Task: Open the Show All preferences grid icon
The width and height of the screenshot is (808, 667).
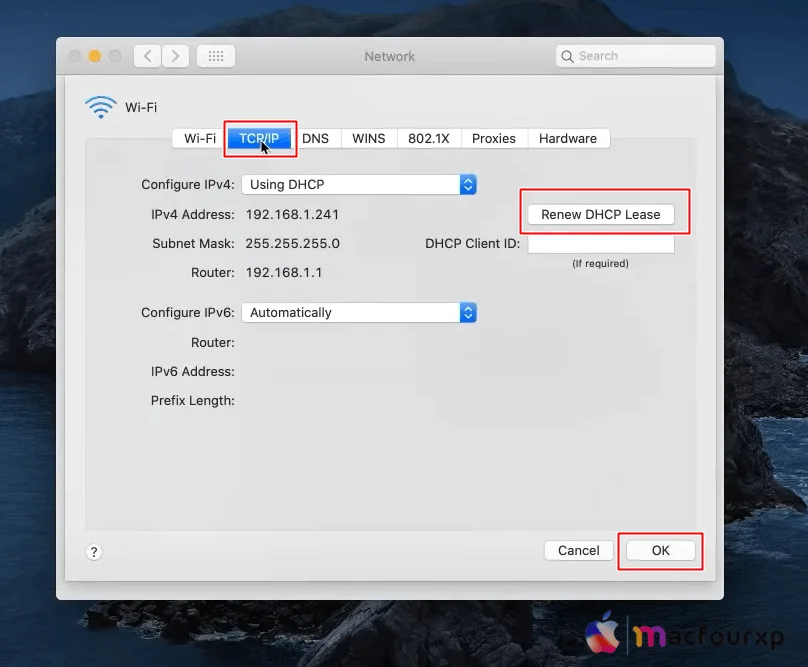Action: (216, 56)
